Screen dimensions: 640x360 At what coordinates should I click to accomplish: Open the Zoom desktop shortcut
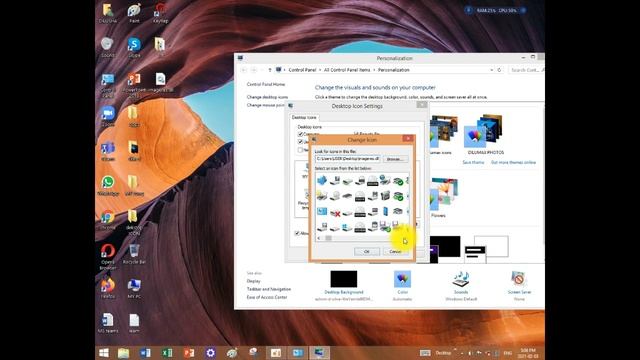pyautogui.click(x=108, y=116)
